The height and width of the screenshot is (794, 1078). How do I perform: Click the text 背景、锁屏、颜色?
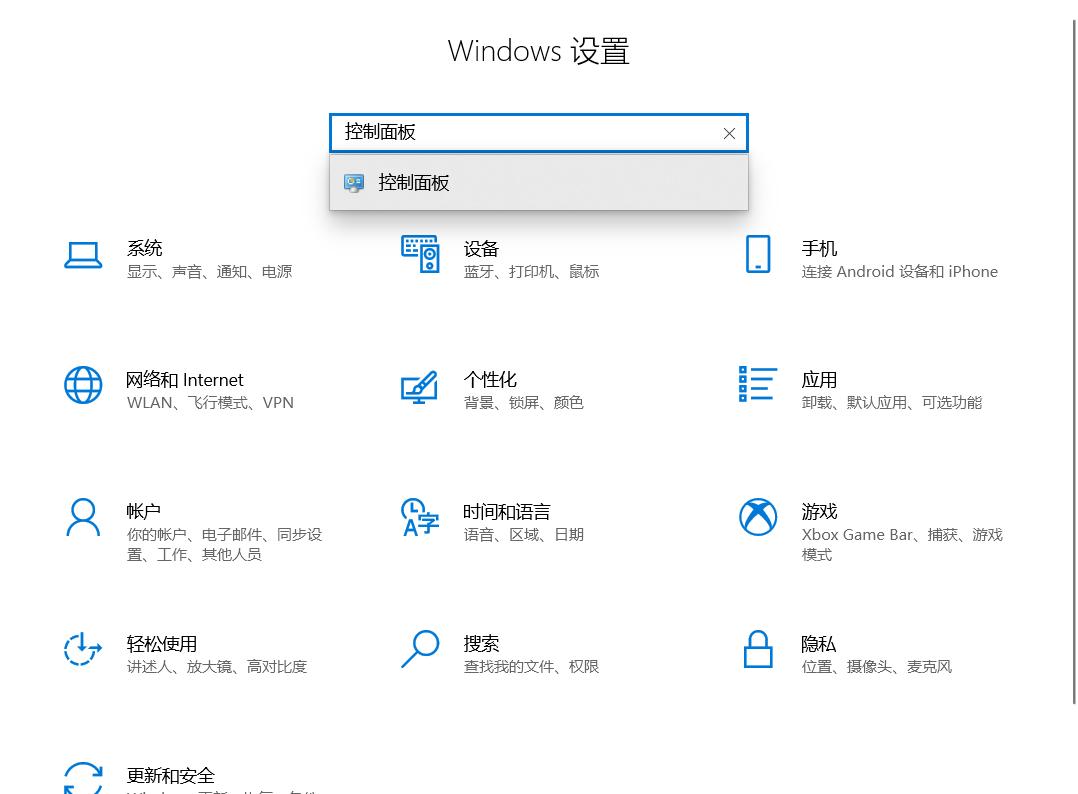(x=524, y=403)
